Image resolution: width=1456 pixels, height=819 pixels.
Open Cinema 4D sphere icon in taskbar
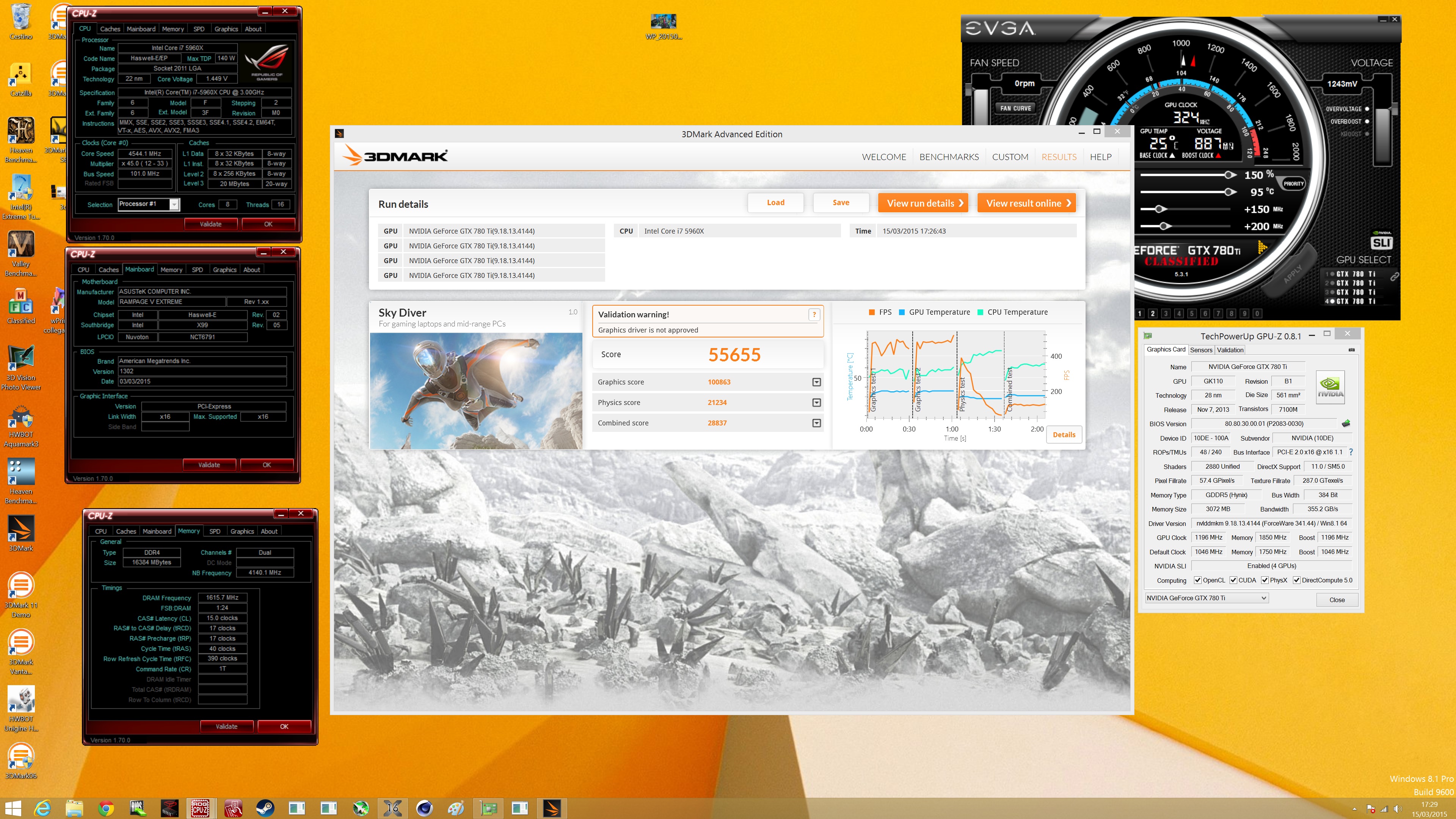[424, 808]
